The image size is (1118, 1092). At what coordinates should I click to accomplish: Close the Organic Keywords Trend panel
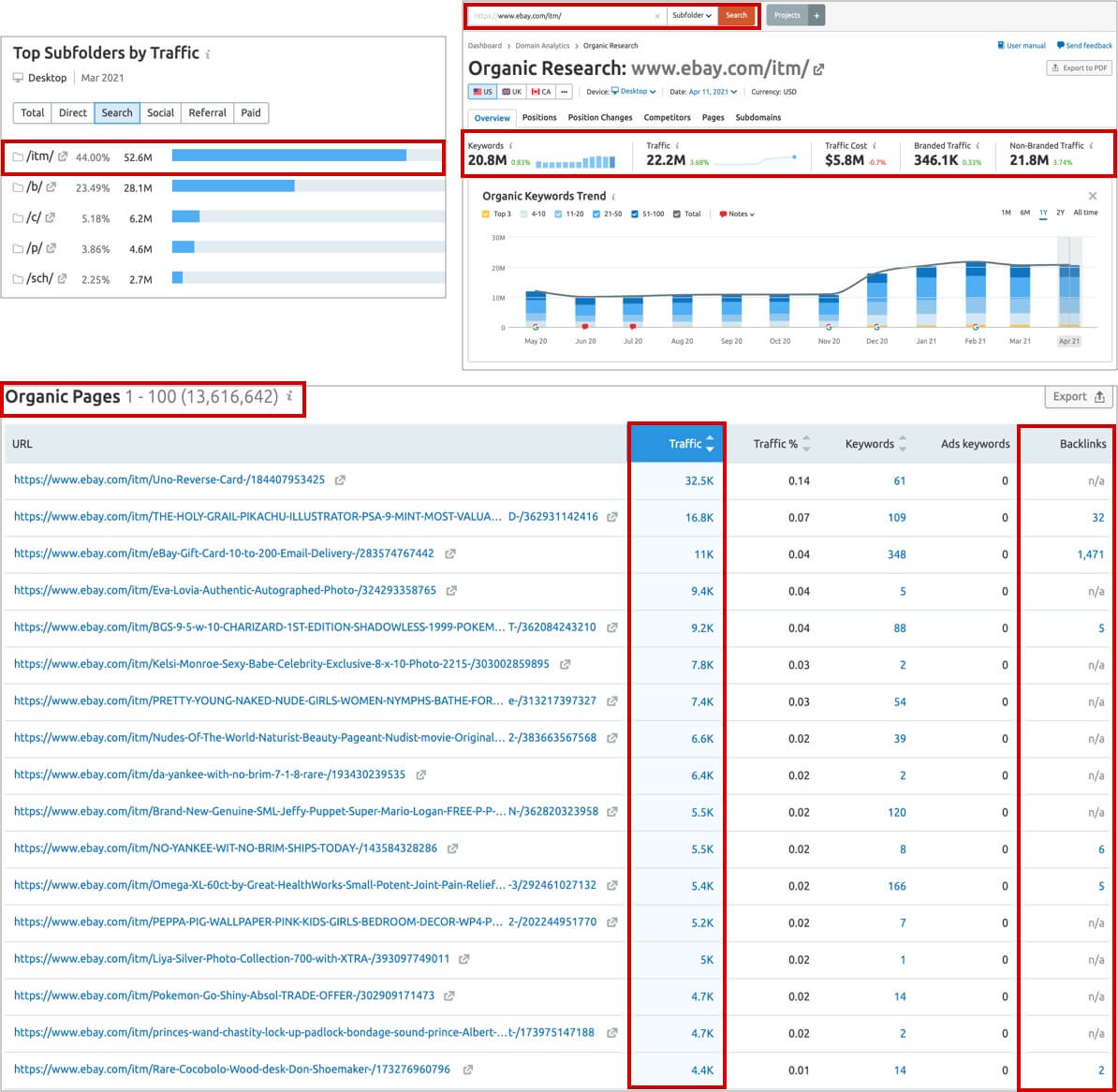1092,196
